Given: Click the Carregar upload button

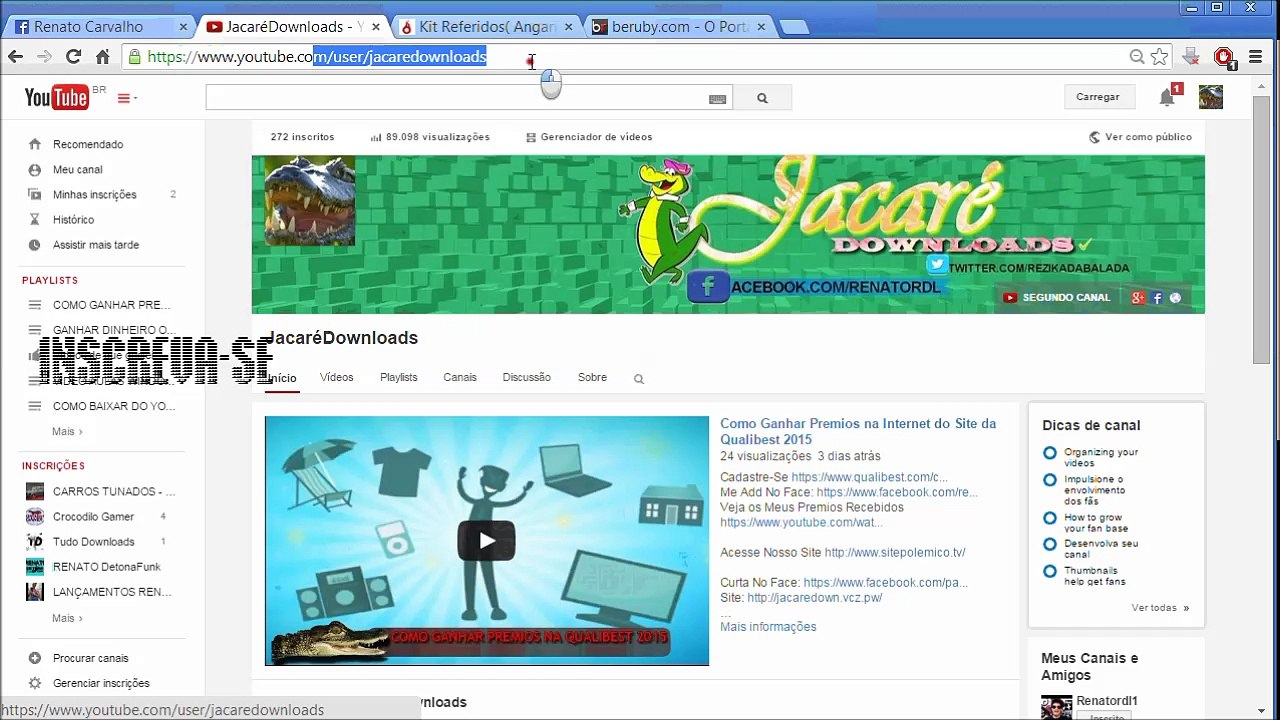Looking at the screenshot, I should click(1098, 97).
